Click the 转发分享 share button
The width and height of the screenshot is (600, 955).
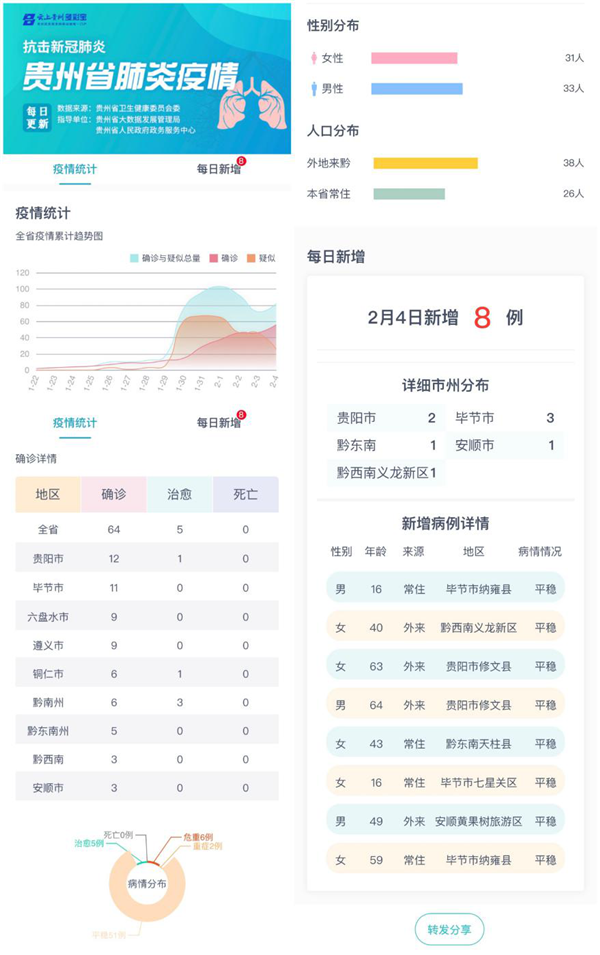tap(450, 929)
